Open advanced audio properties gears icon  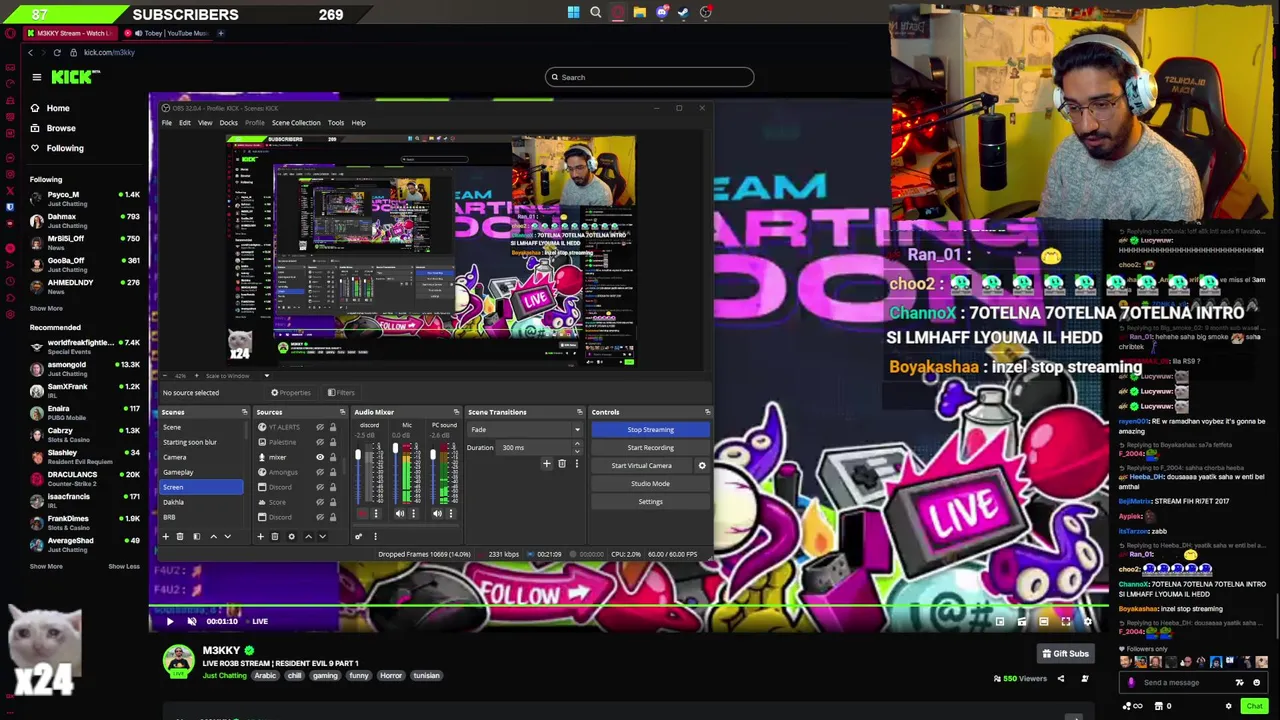[x=358, y=536]
